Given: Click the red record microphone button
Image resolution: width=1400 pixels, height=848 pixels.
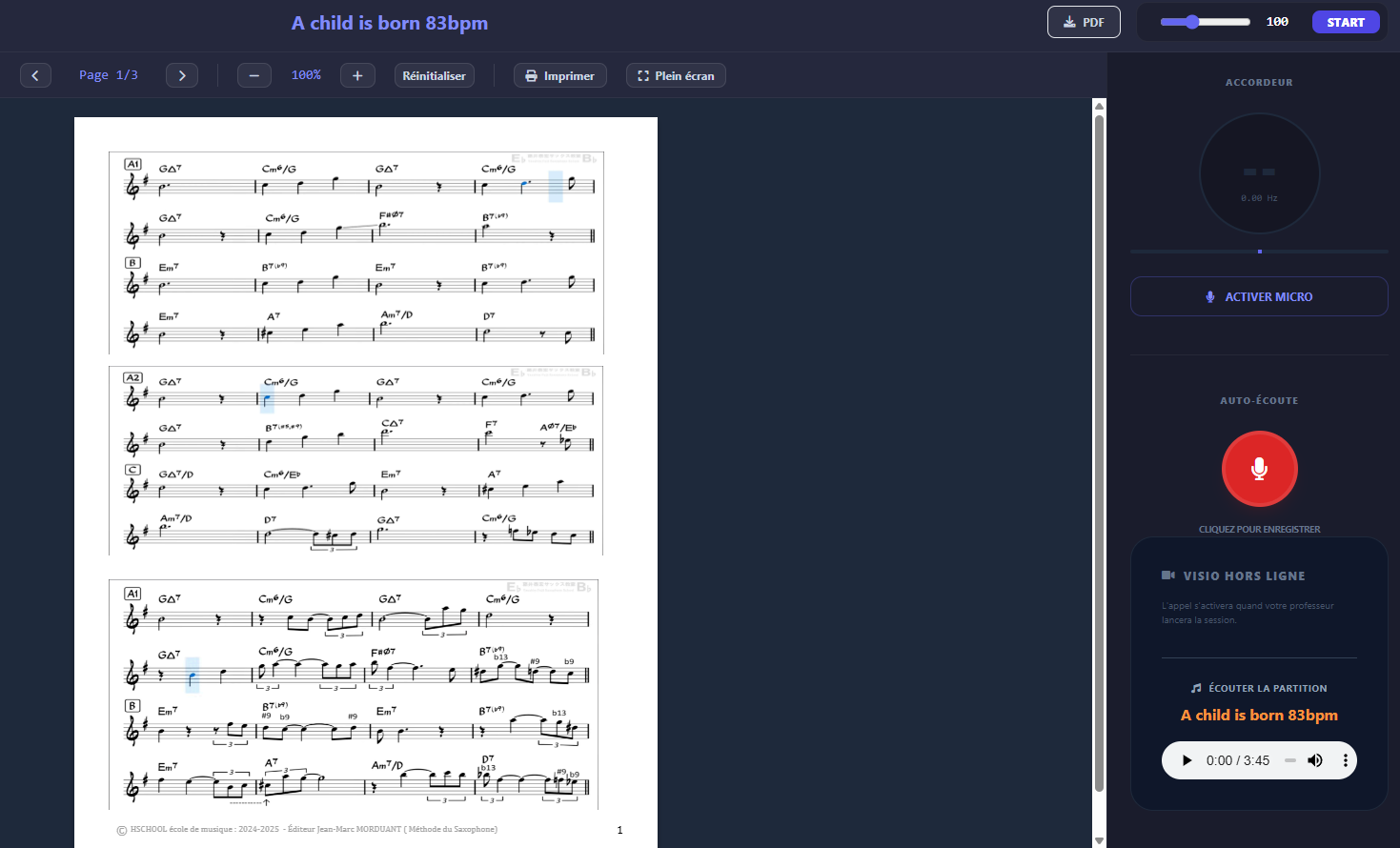Looking at the screenshot, I should (x=1260, y=469).
